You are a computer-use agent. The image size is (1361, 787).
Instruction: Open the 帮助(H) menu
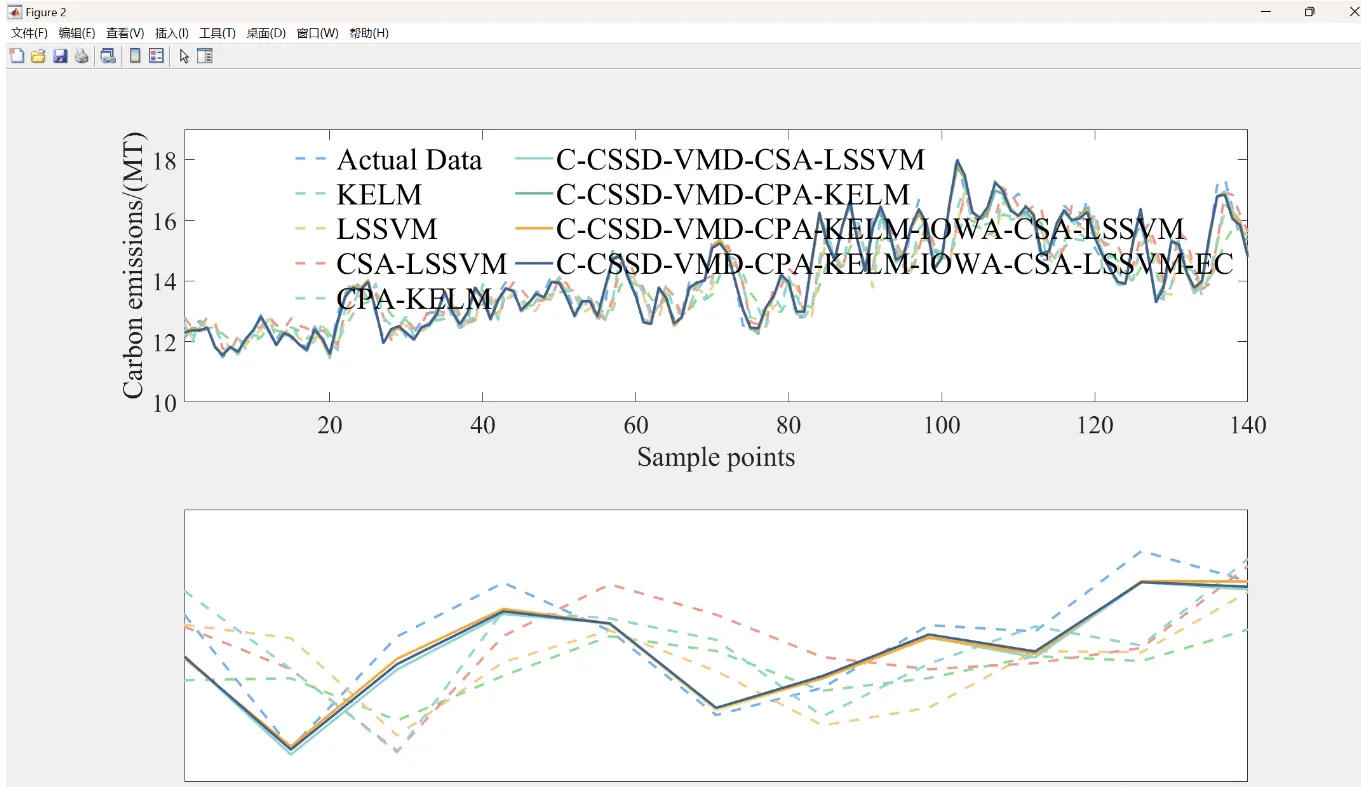369,33
